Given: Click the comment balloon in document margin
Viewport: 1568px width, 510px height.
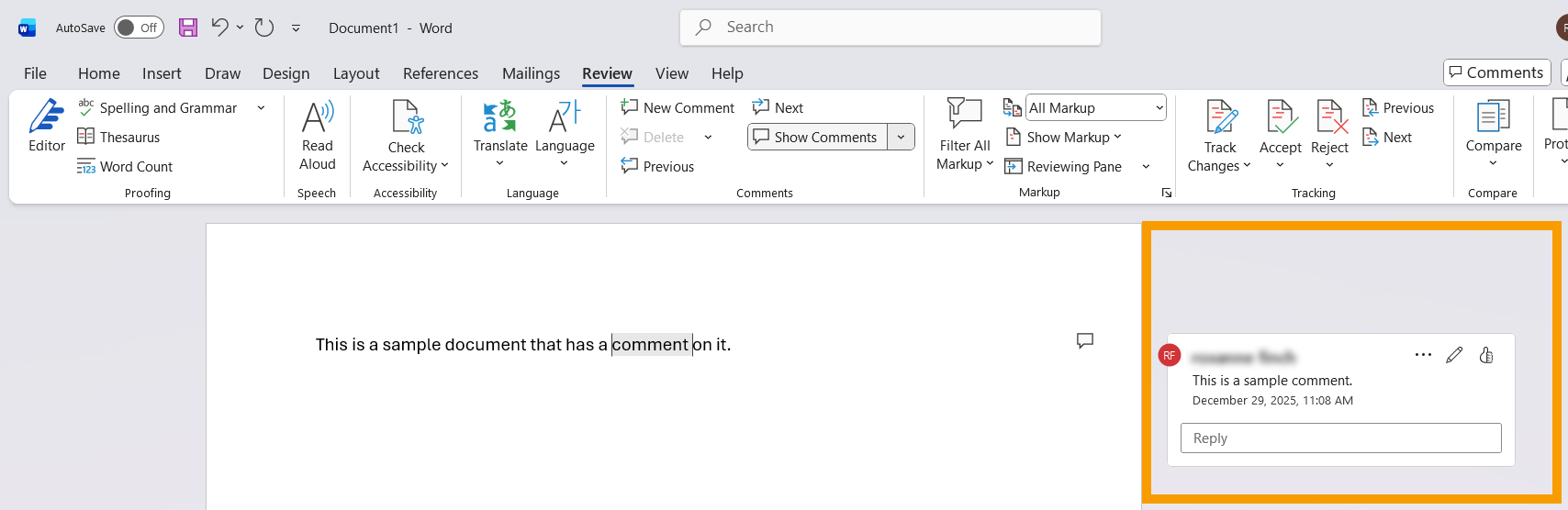Looking at the screenshot, I should click(1085, 341).
